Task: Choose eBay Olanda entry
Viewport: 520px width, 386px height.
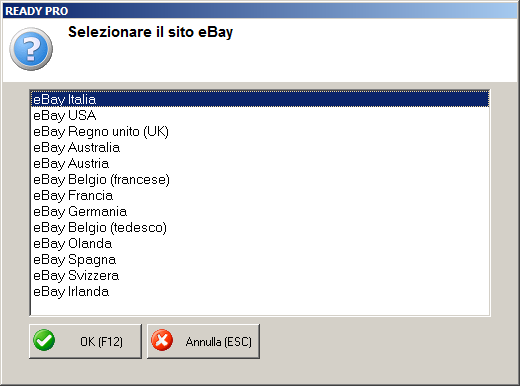Action: [x=260, y=243]
